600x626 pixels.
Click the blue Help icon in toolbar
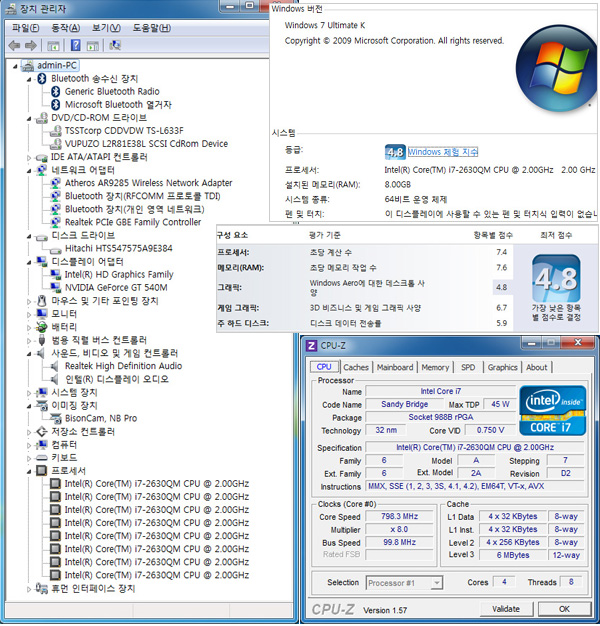pyautogui.click(x=75, y=45)
